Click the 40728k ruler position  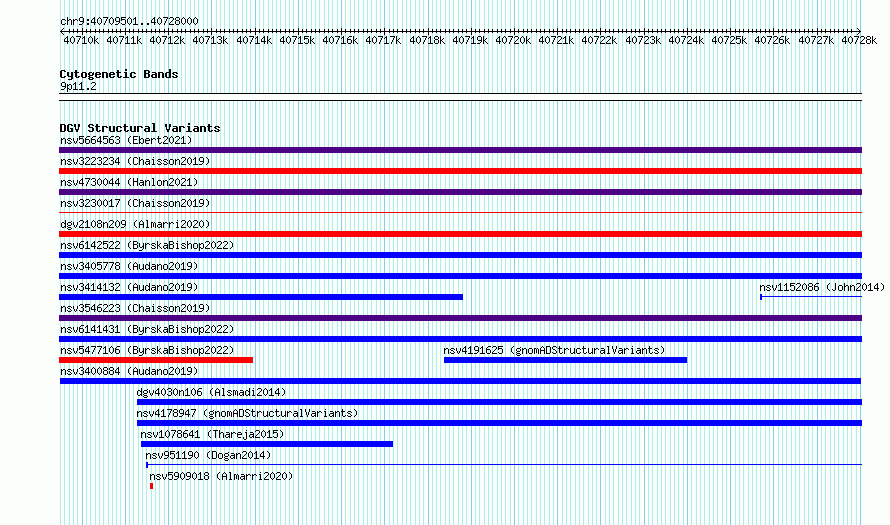pyautogui.click(x=859, y=40)
